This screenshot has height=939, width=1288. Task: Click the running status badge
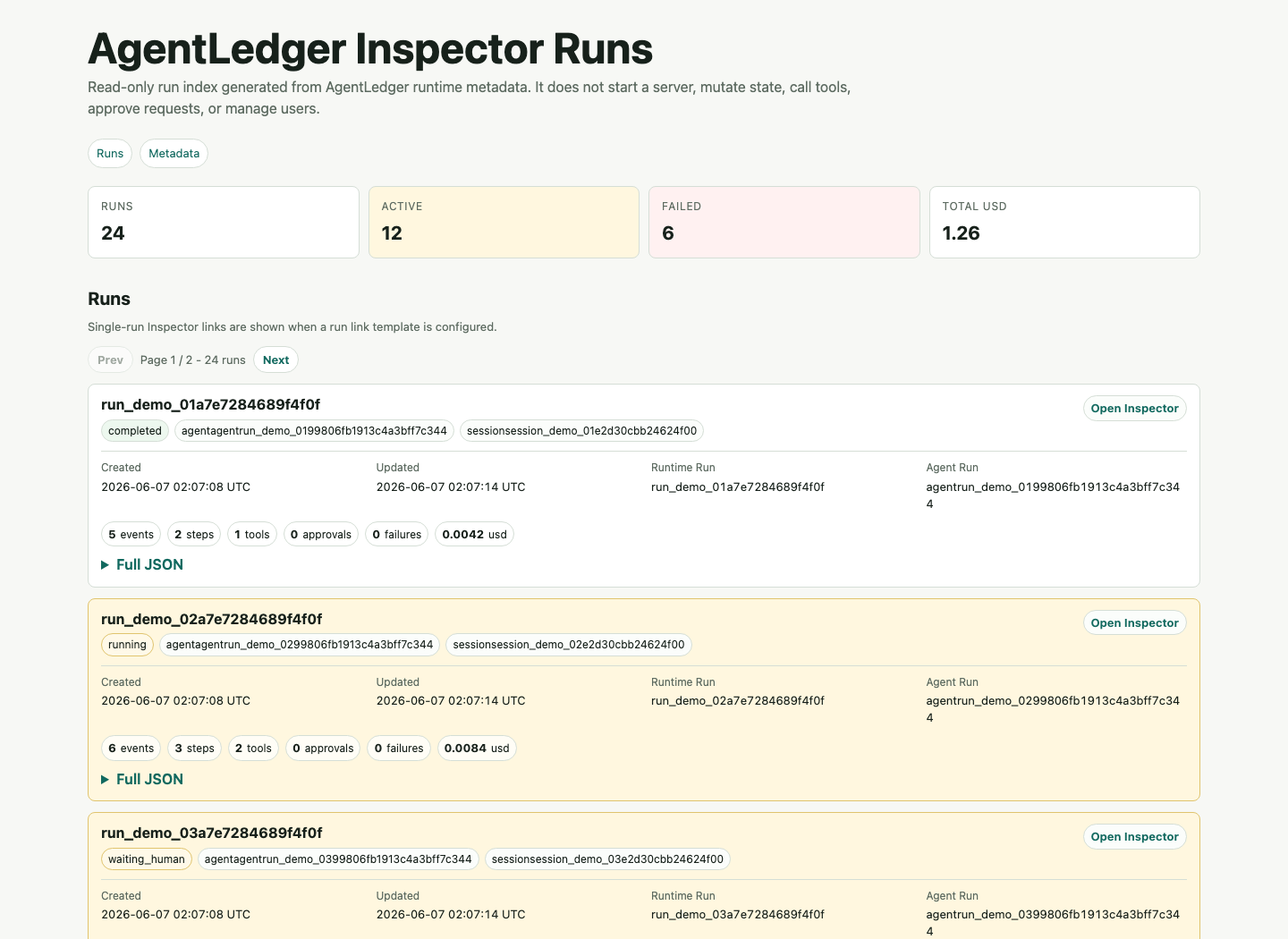[127, 645]
